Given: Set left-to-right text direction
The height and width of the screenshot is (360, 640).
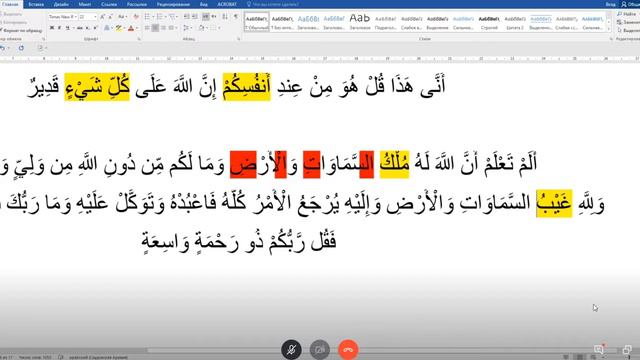Looking at the screenshot, I should tap(206, 17).
